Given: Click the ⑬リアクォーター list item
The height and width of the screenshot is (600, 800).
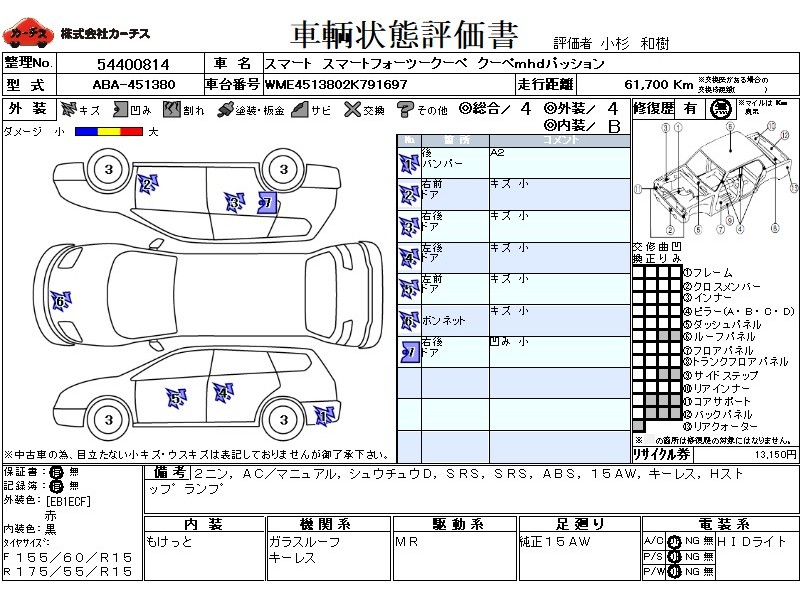Looking at the screenshot, I should 720,427.
